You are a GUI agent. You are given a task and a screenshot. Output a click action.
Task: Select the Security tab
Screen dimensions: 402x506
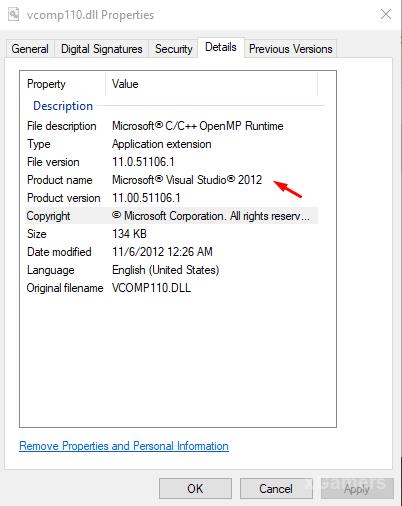click(x=173, y=49)
